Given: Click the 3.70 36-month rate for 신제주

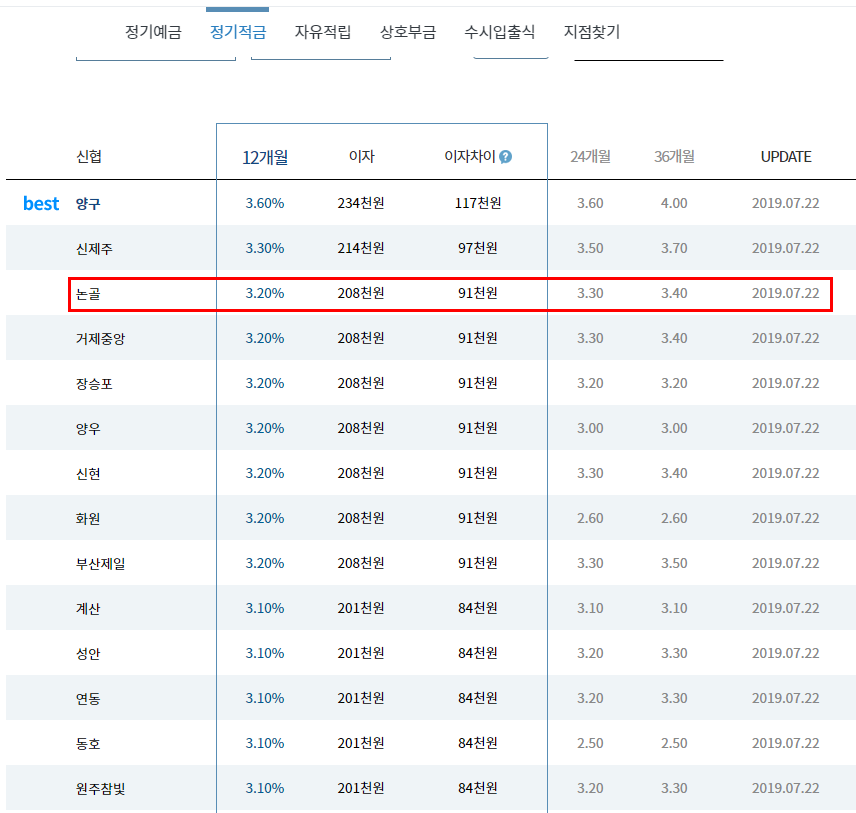Looking at the screenshot, I should click(674, 248).
